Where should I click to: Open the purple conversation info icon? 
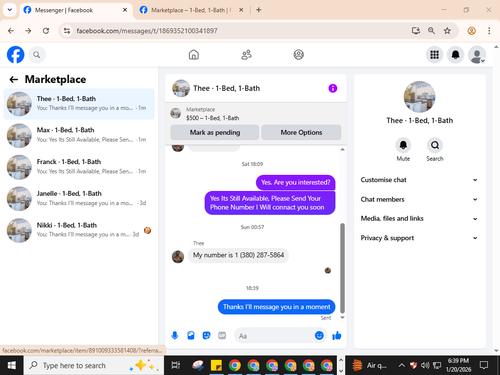tap(333, 88)
